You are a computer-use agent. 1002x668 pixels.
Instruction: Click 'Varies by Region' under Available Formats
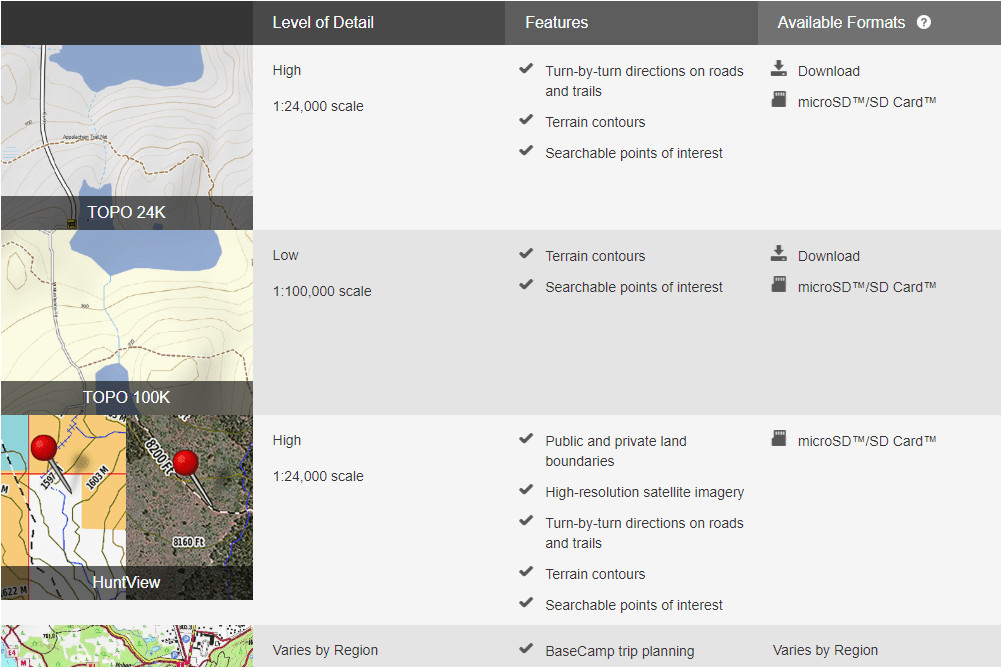[x=825, y=650]
